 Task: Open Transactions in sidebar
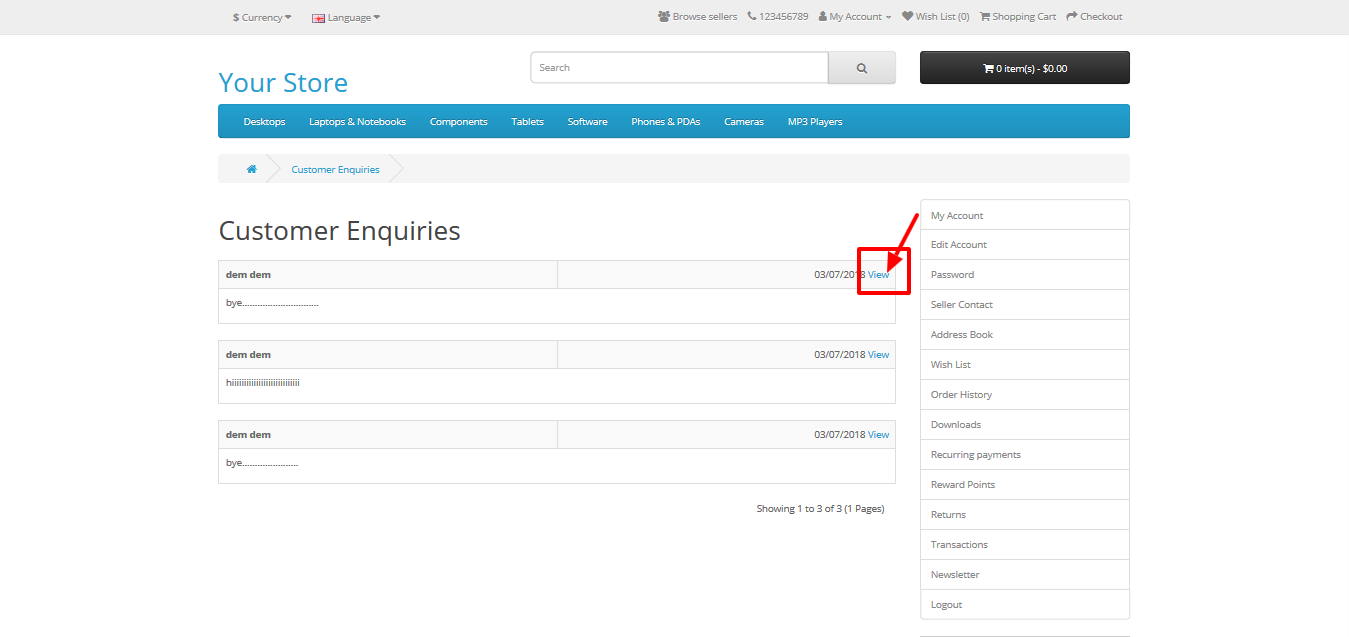tap(1025, 545)
